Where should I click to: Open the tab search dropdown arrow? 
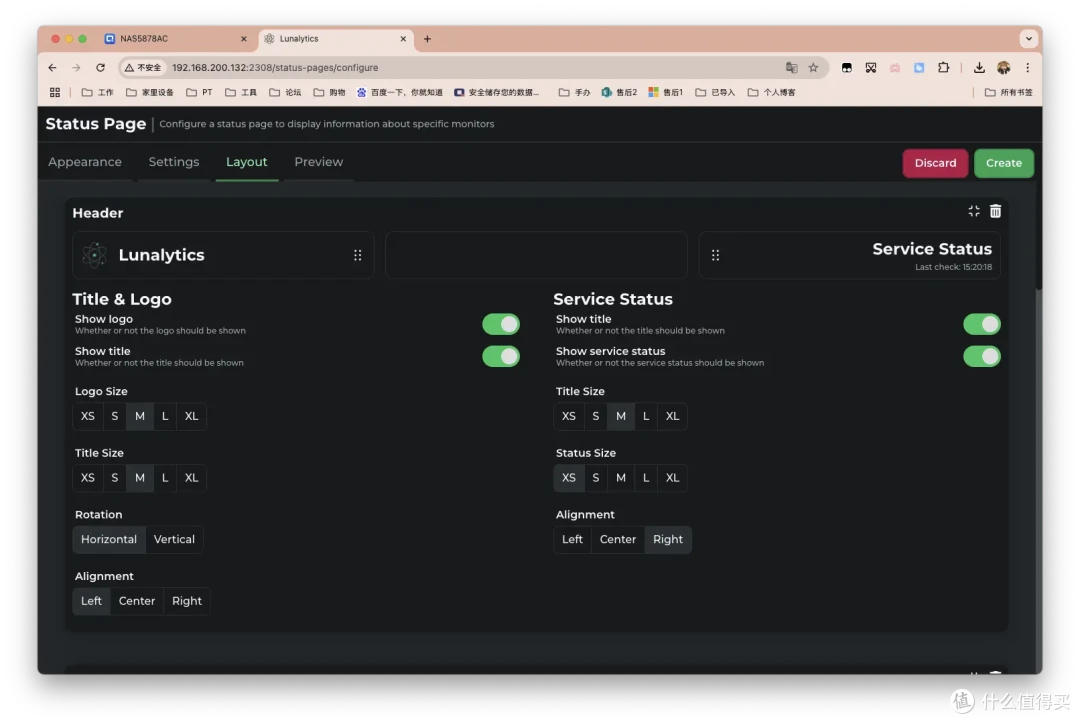[x=1028, y=39]
